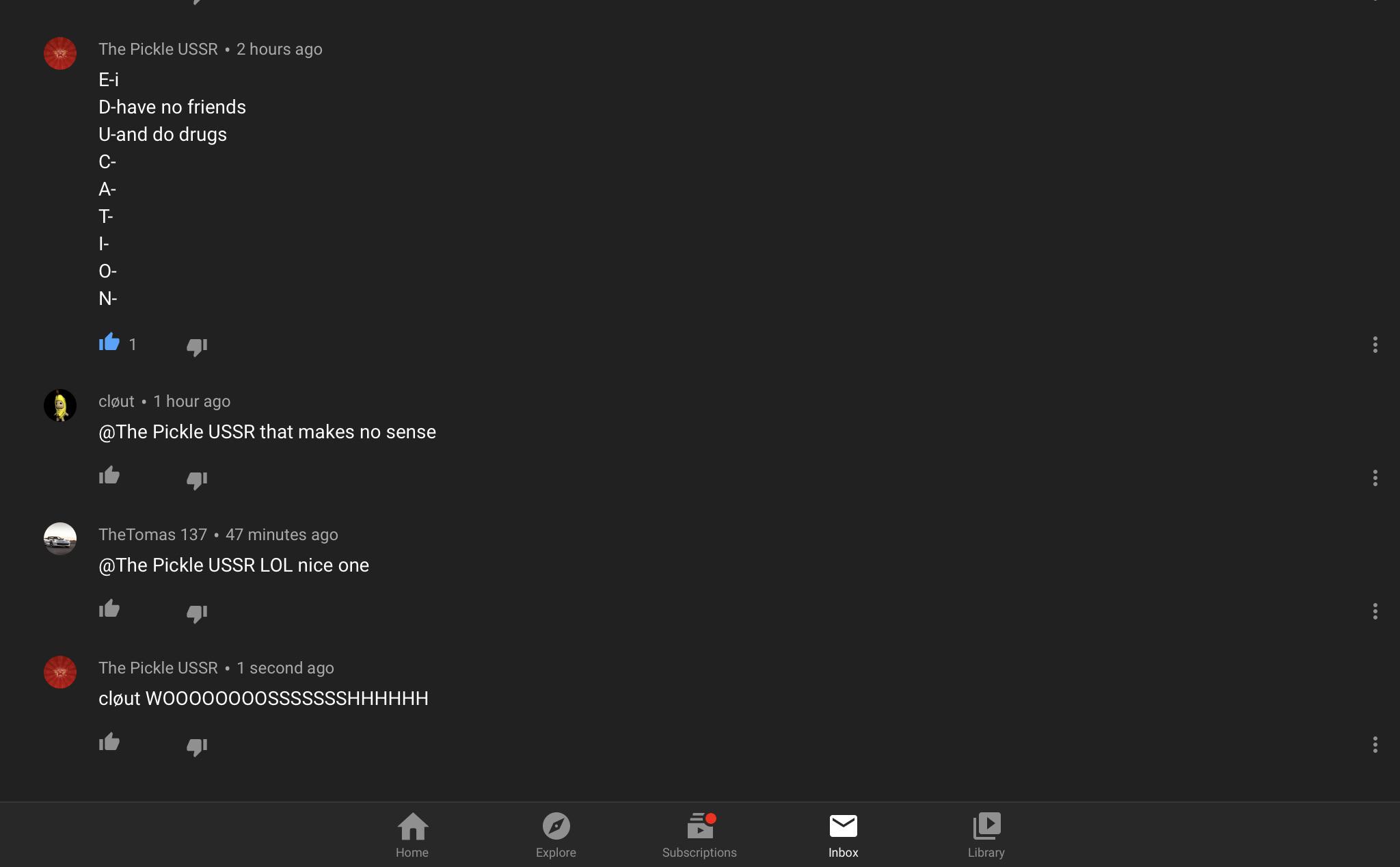The height and width of the screenshot is (867, 1400).
Task: Dislike the 'WOOOOSSSHHH' reply
Action: click(x=197, y=747)
